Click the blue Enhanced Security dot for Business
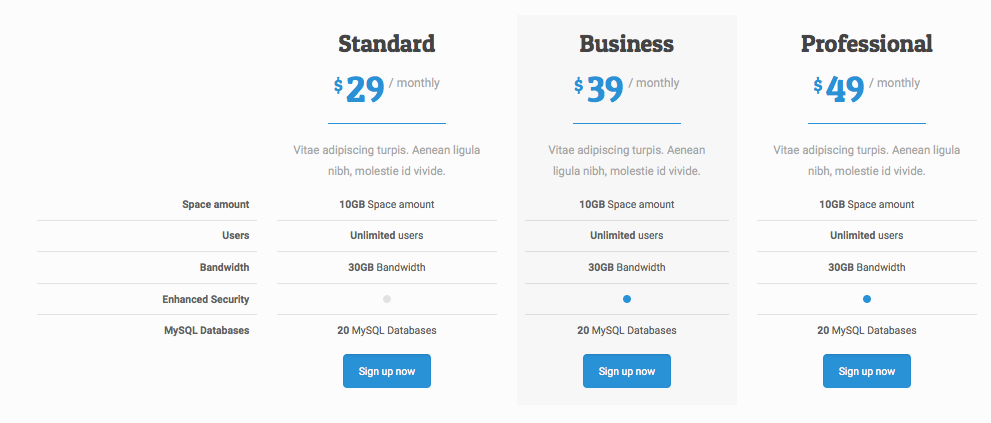This screenshot has height=423, width=991. (627, 299)
